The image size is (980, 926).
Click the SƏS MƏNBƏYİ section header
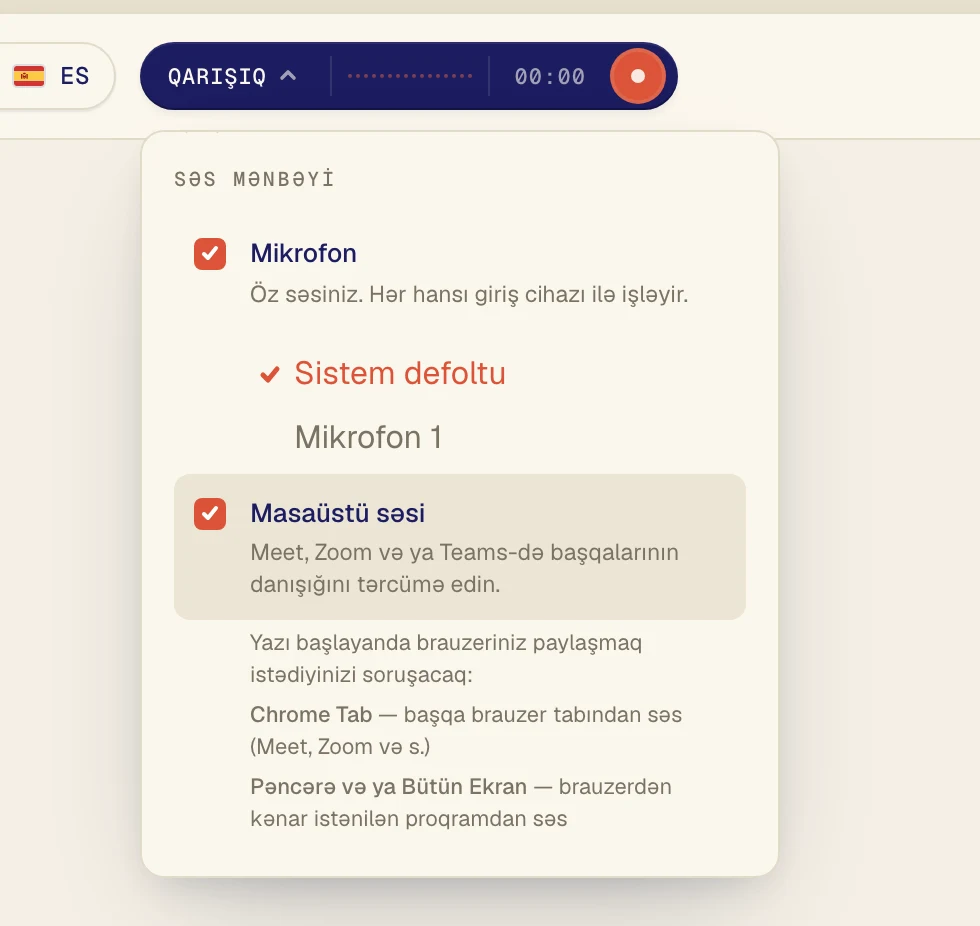click(x=254, y=179)
